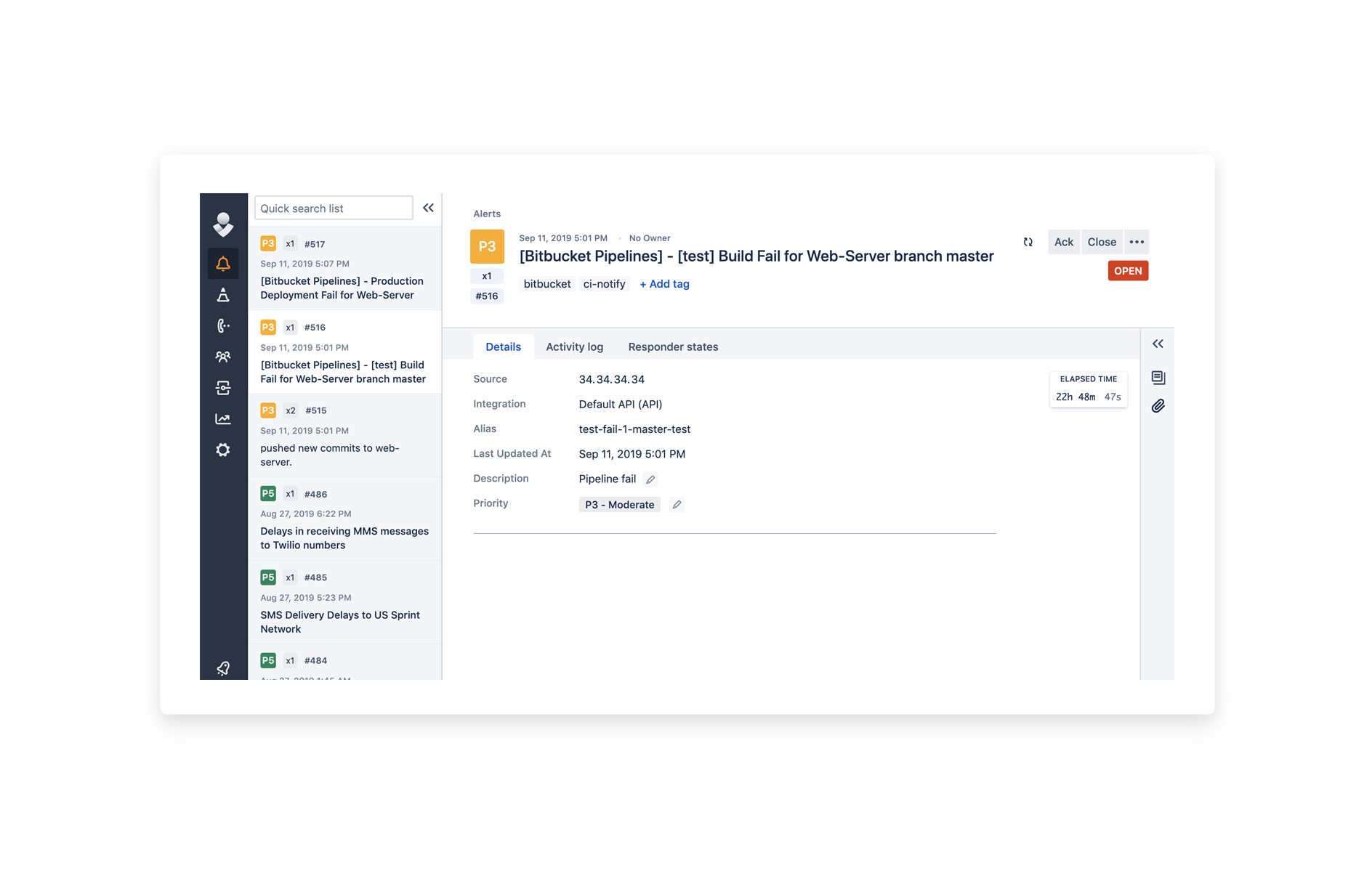The width and height of the screenshot is (1372, 884).
Task: Open the Alerts bell icon in sidebar
Action: click(x=223, y=263)
